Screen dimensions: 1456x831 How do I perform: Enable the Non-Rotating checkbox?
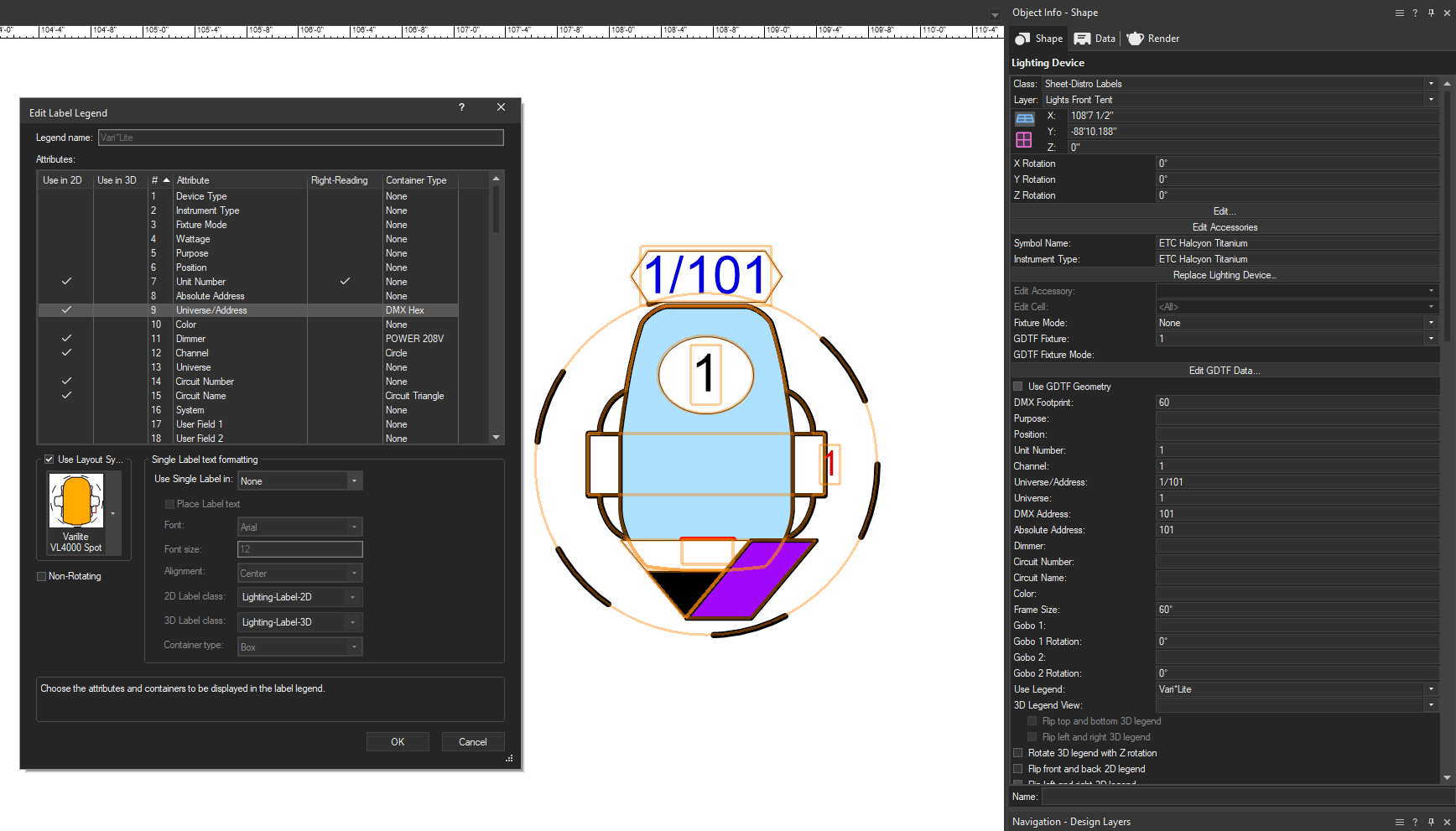(x=42, y=577)
